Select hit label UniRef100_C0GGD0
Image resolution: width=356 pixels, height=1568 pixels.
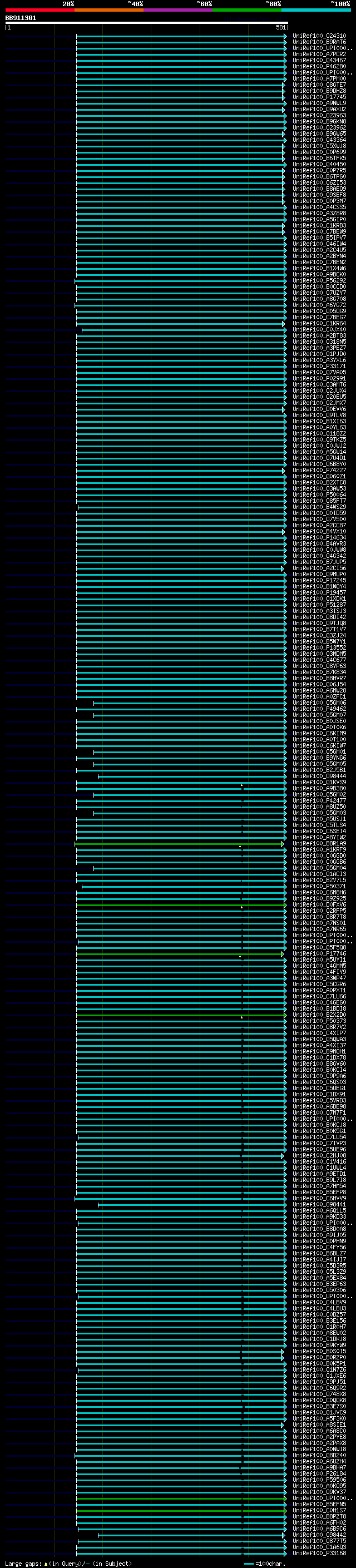(319, 856)
